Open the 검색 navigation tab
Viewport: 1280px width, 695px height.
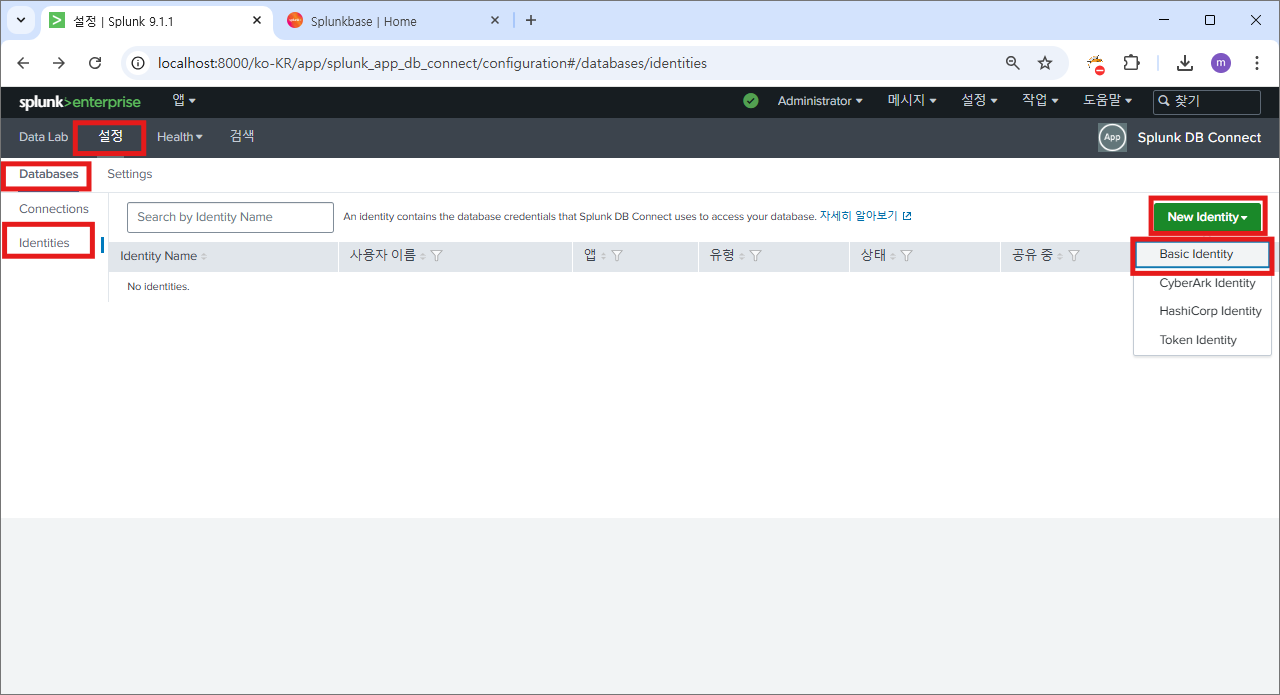click(242, 136)
